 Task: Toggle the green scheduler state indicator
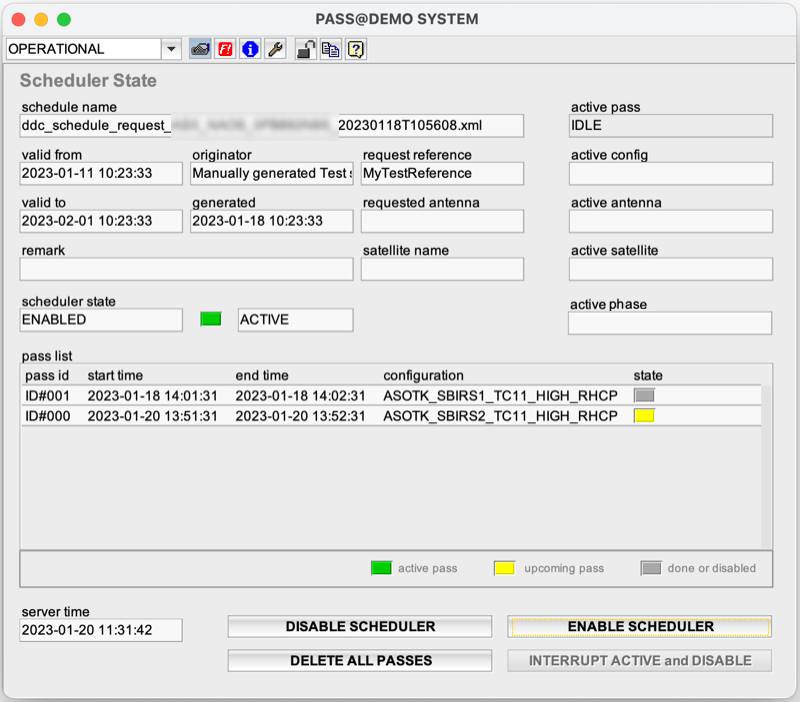210,317
